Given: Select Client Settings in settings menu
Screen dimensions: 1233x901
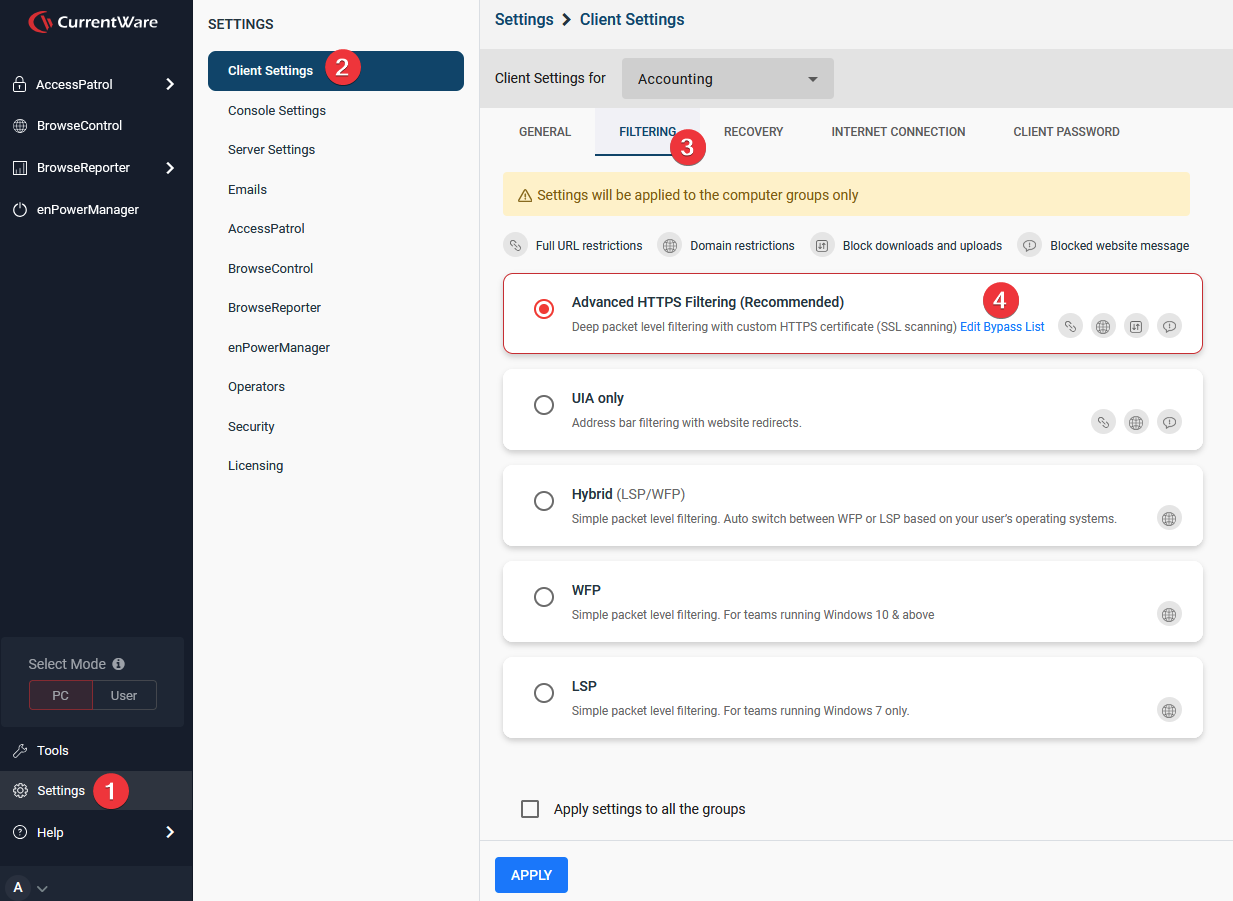Looking at the screenshot, I should coord(336,71).
